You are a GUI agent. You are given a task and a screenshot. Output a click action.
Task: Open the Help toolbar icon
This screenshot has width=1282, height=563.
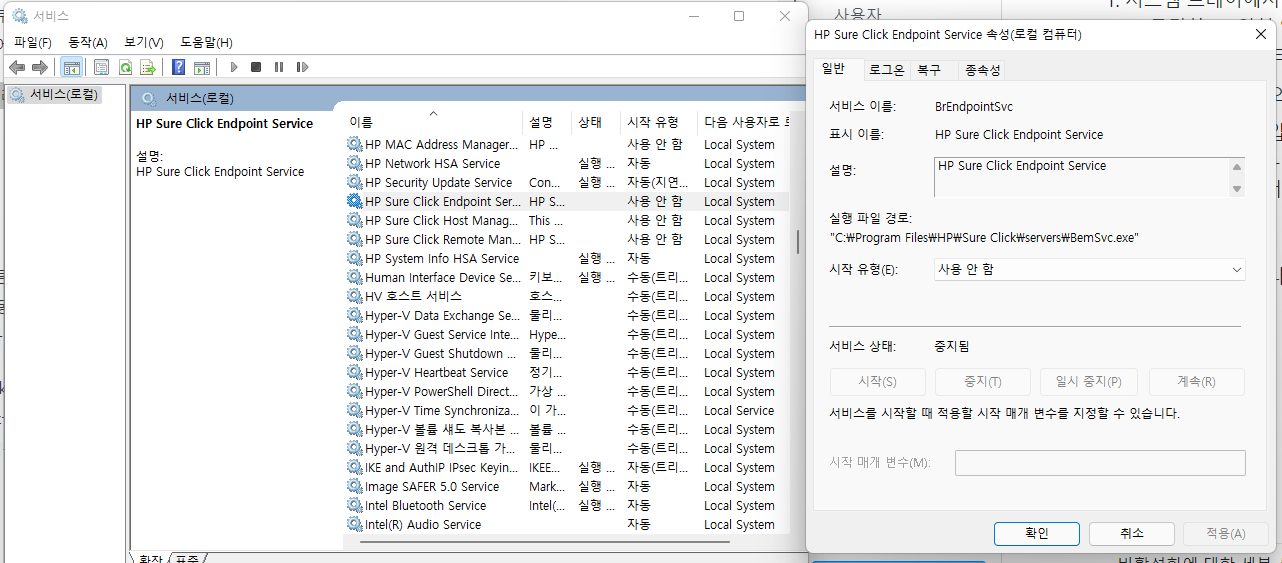tap(178, 67)
